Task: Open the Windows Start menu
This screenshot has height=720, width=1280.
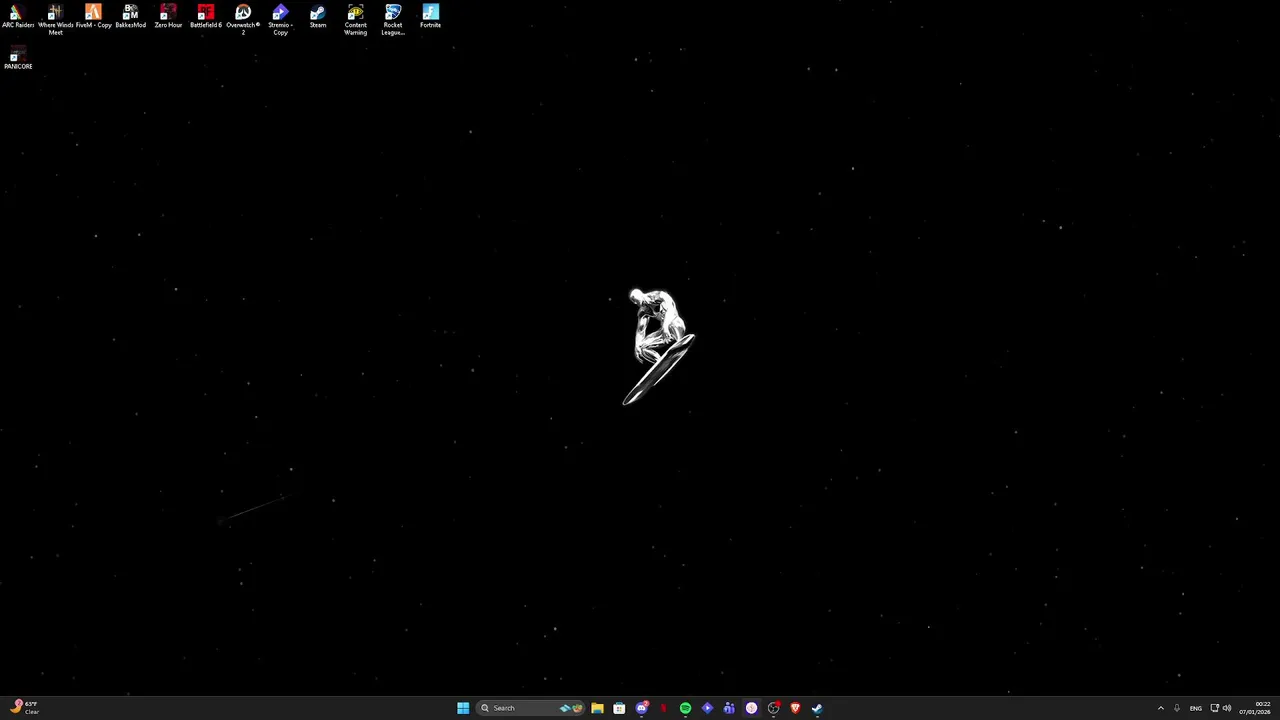Action: pyautogui.click(x=463, y=708)
